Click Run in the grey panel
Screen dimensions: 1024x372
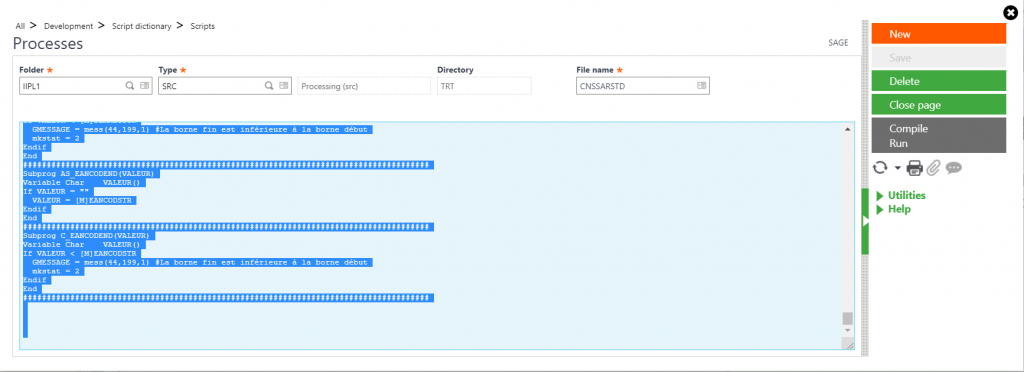pos(899,143)
